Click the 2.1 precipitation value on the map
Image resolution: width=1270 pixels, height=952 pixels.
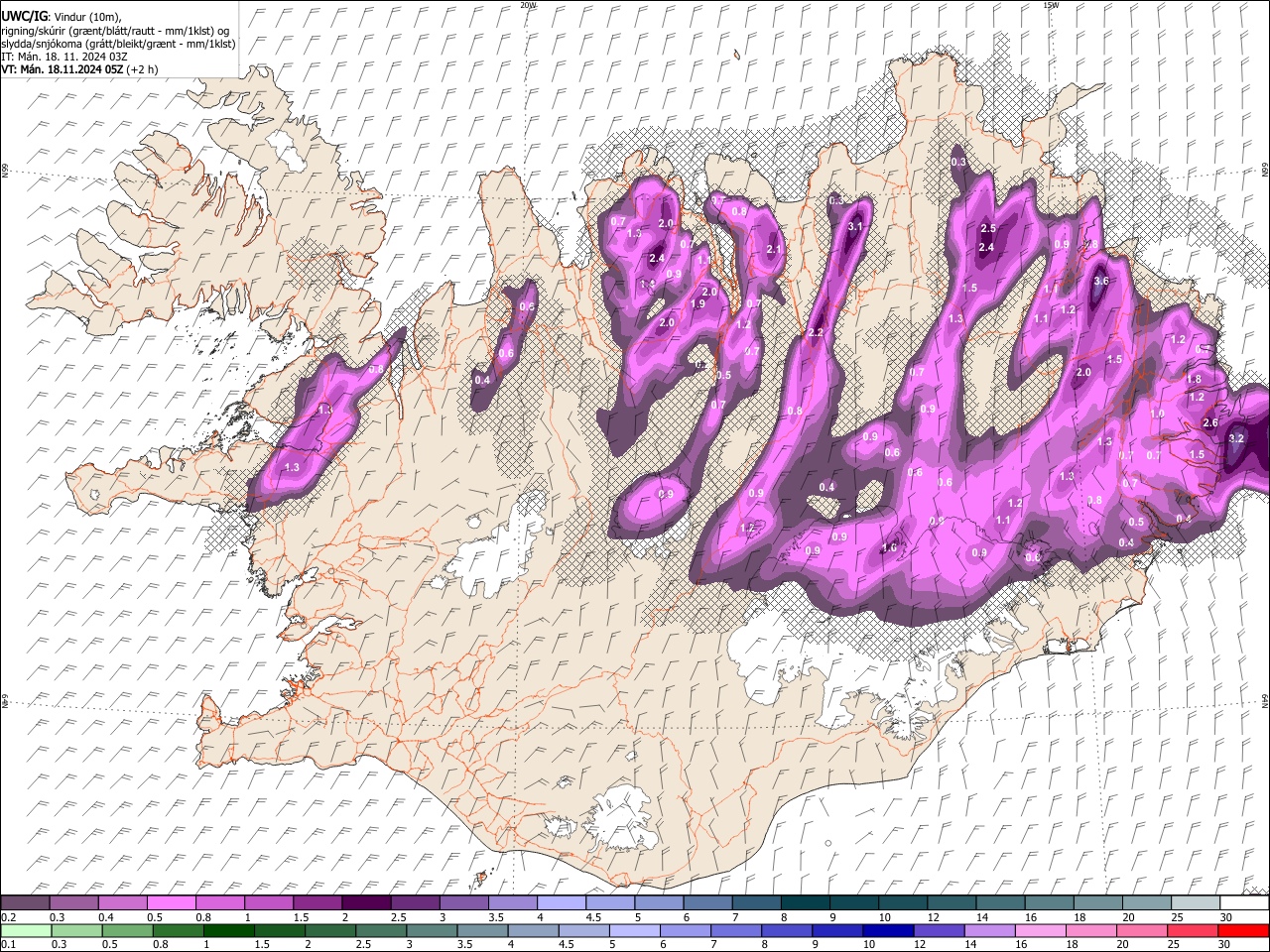click(774, 249)
